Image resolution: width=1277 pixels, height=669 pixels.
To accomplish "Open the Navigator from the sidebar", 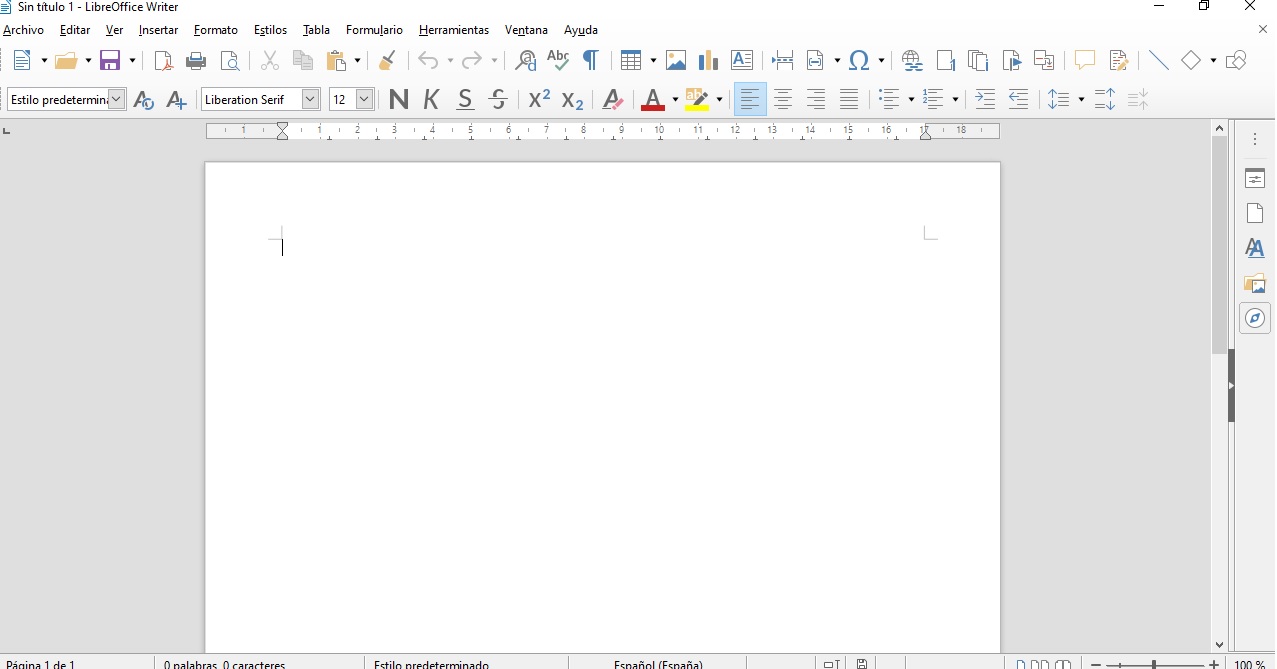I will (x=1255, y=319).
